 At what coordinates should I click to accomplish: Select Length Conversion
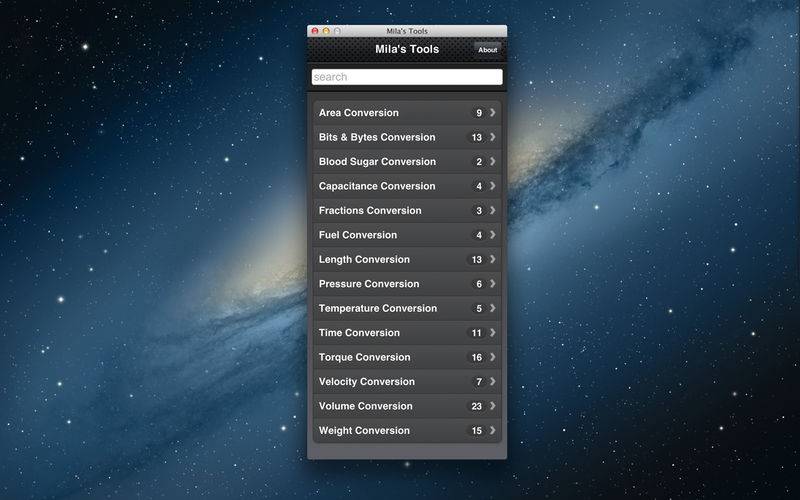point(407,260)
